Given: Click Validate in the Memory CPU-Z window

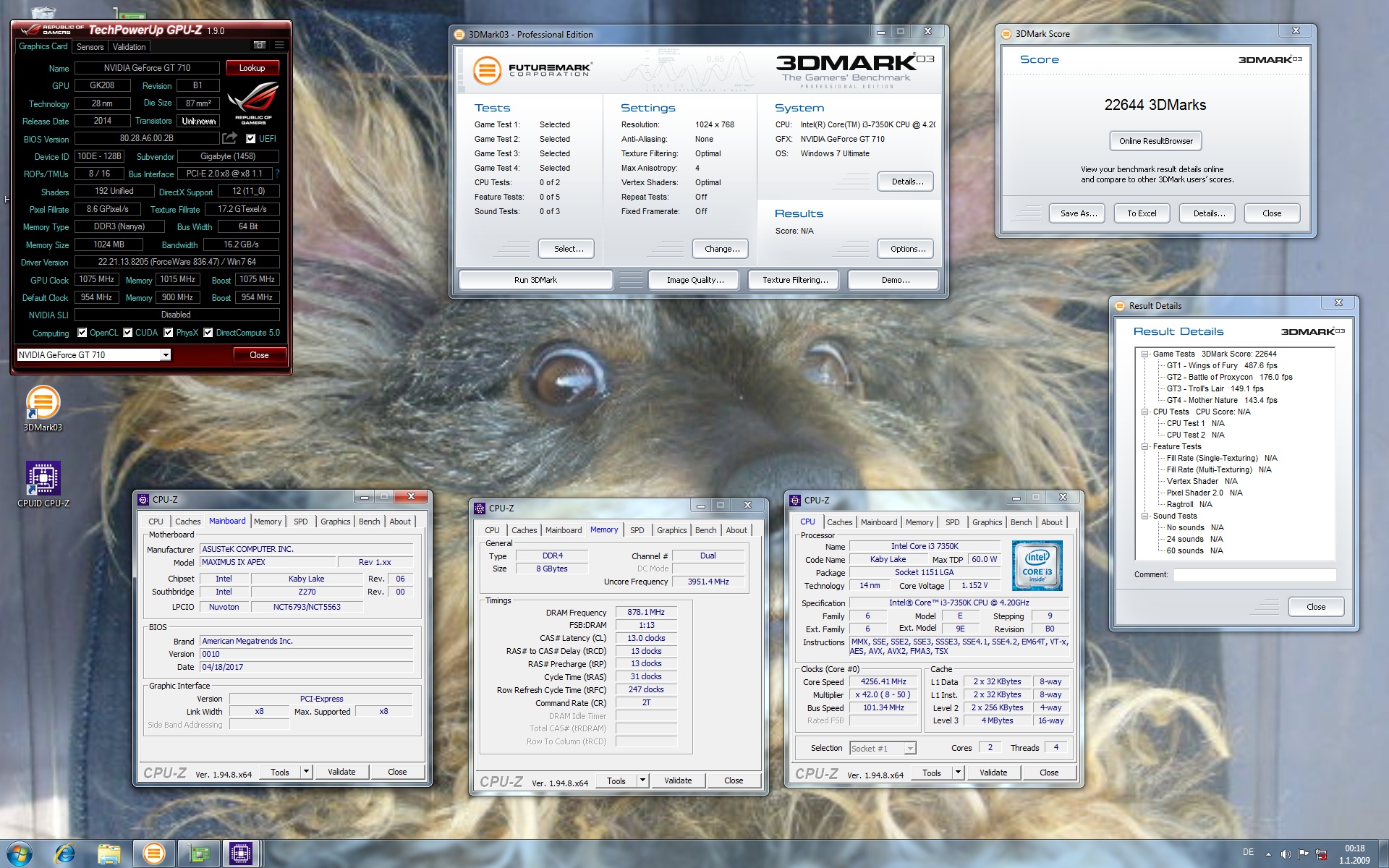Looking at the screenshot, I should [x=678, y=780].
